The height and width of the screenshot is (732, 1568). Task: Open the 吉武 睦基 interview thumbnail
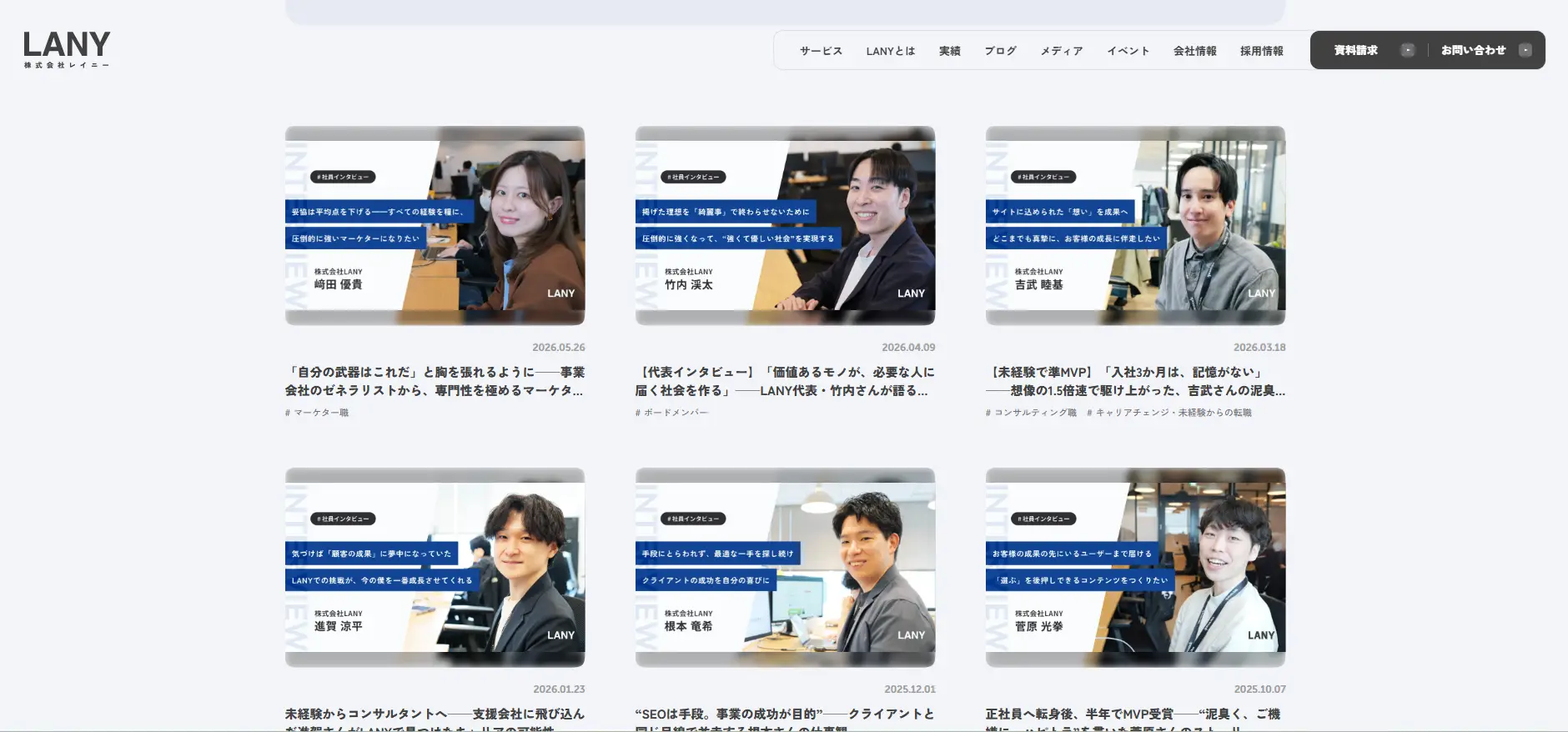tap(1135, 225)
